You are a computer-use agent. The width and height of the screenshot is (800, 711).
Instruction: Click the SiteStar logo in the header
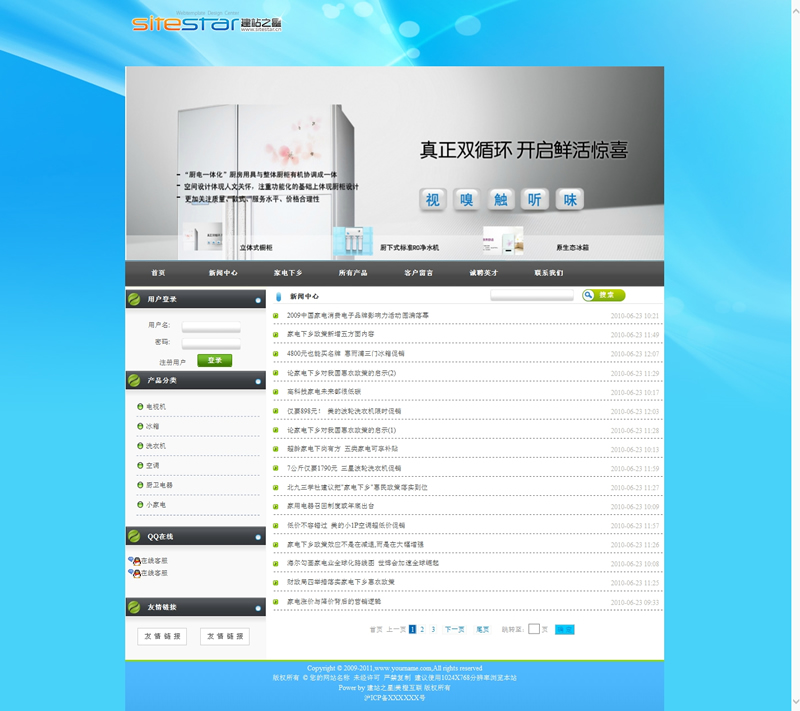tap(193, 22)
